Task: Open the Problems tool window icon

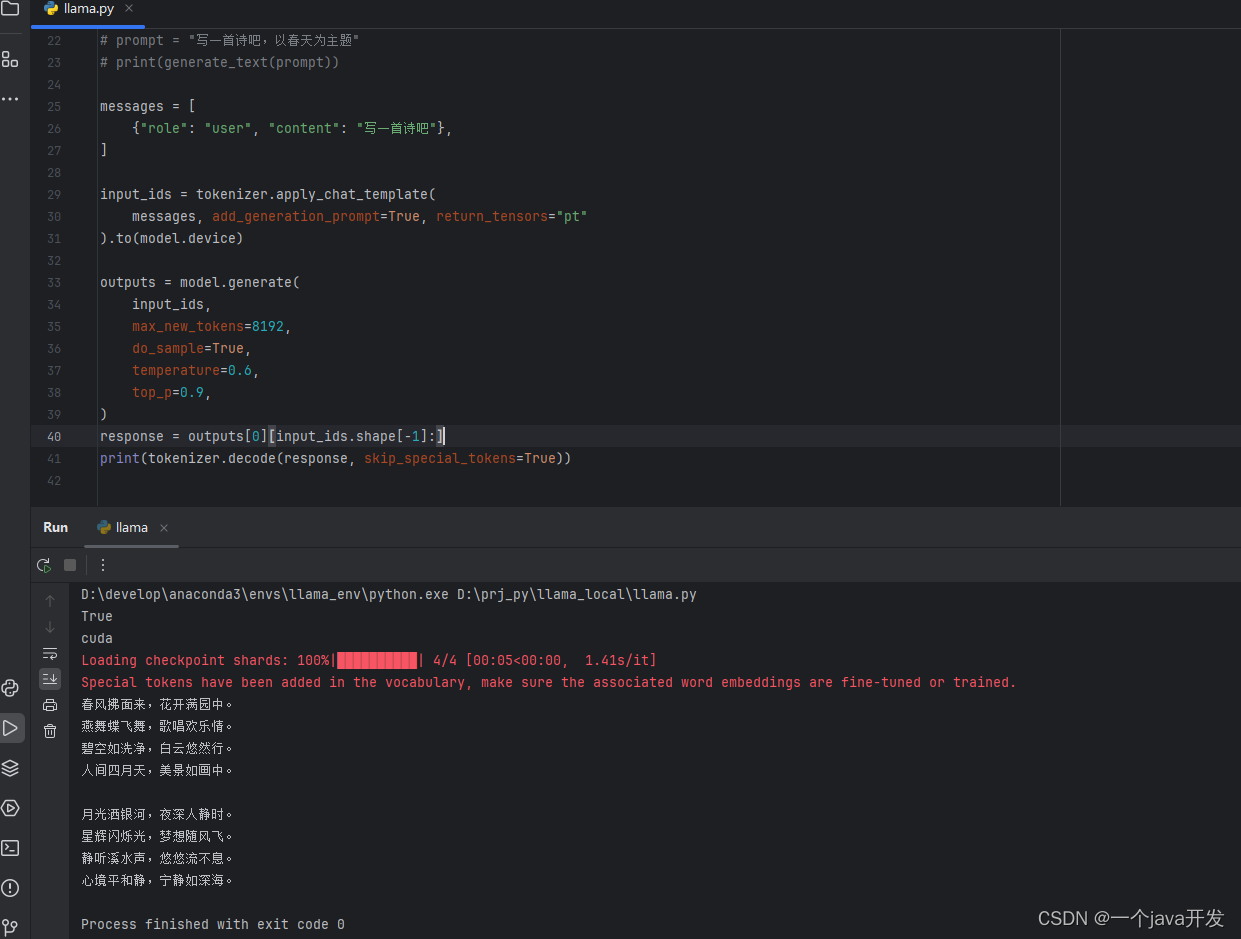Action: pyautogui.click(x=10, y=888)
